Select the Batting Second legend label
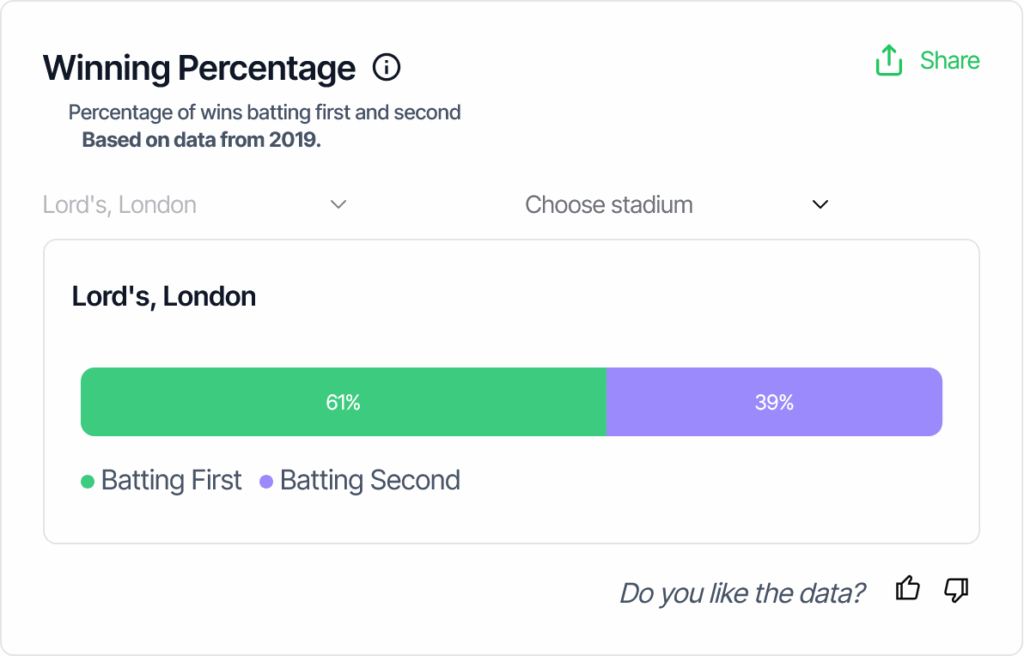 click(x=370, y=480)
